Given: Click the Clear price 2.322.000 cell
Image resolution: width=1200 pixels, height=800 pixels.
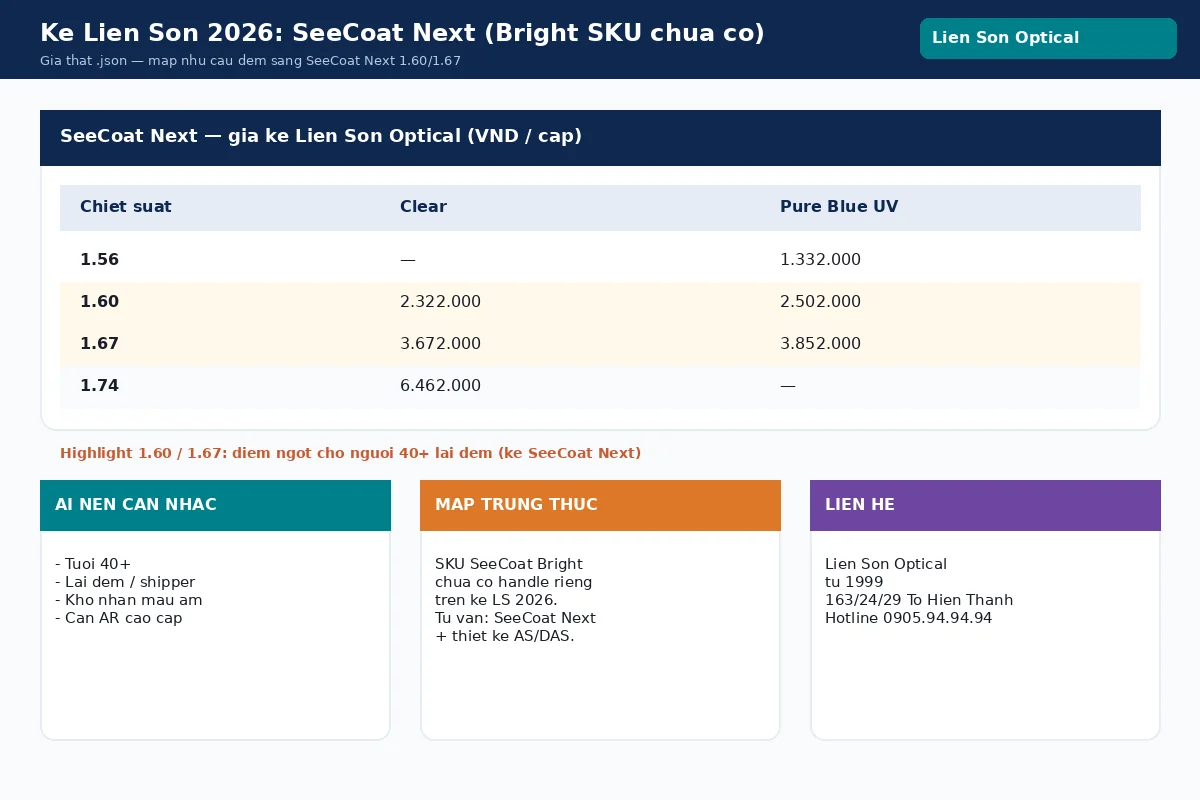Looking at the screenshot, I should (x=440, y=302).
